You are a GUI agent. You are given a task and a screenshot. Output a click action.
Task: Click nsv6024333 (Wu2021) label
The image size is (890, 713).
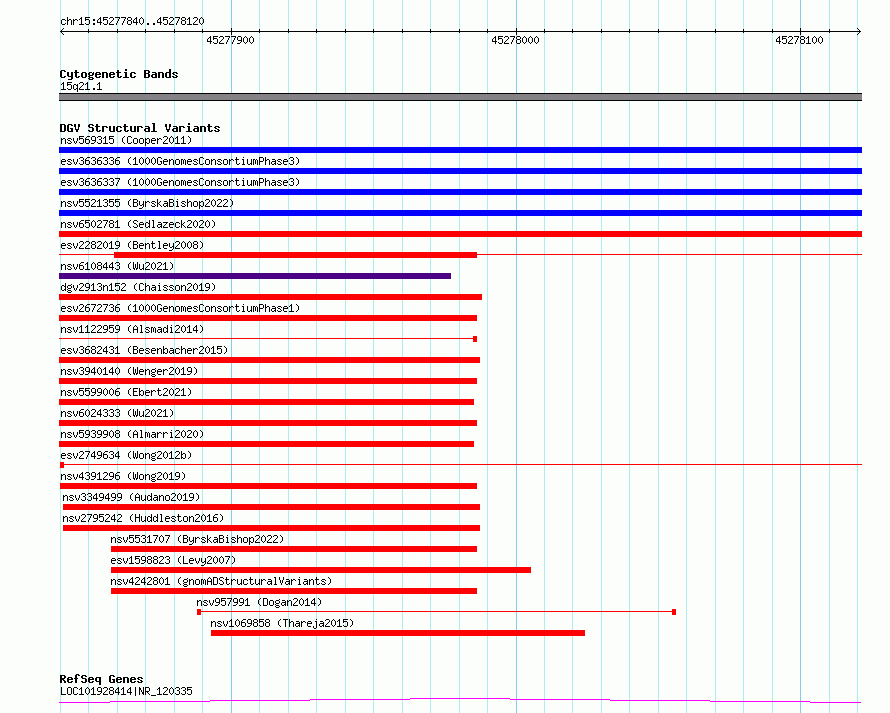pyautogui.click(x=117, y=413)
